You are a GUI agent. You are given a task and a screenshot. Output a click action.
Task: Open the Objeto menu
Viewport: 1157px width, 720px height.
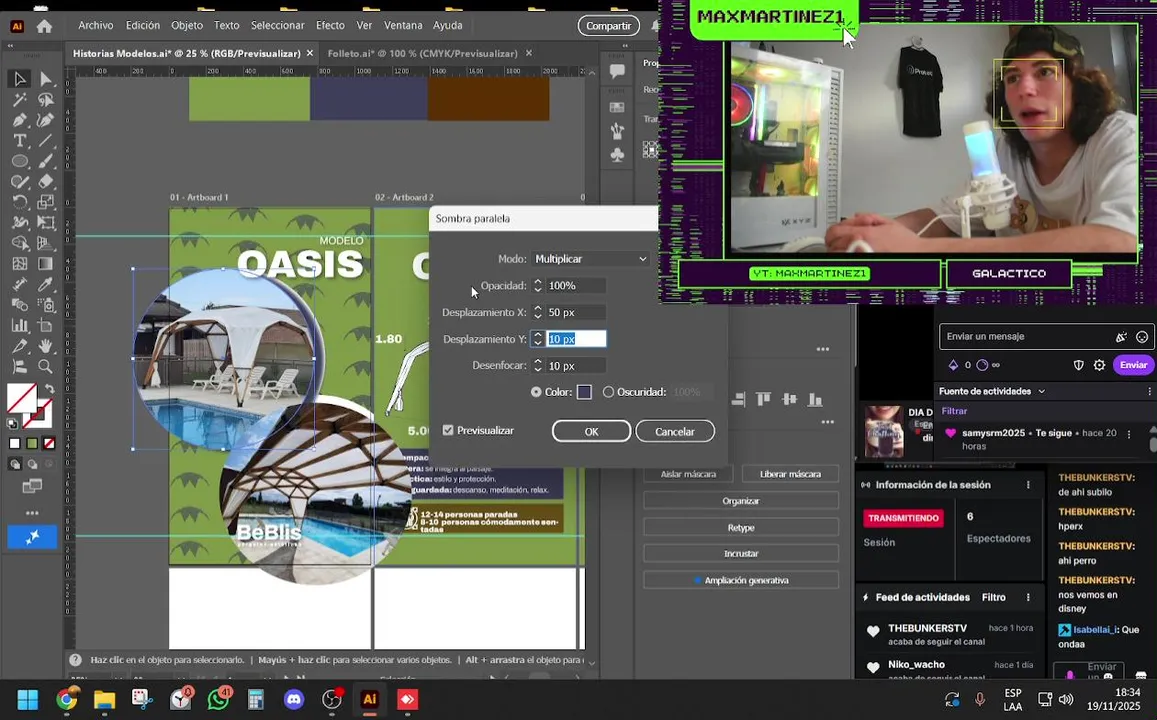click(187, 25)
